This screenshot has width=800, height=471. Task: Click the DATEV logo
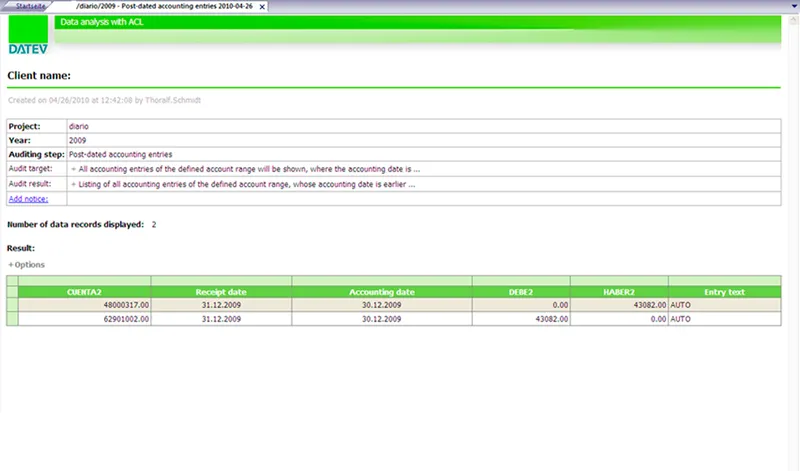[28, 35]
